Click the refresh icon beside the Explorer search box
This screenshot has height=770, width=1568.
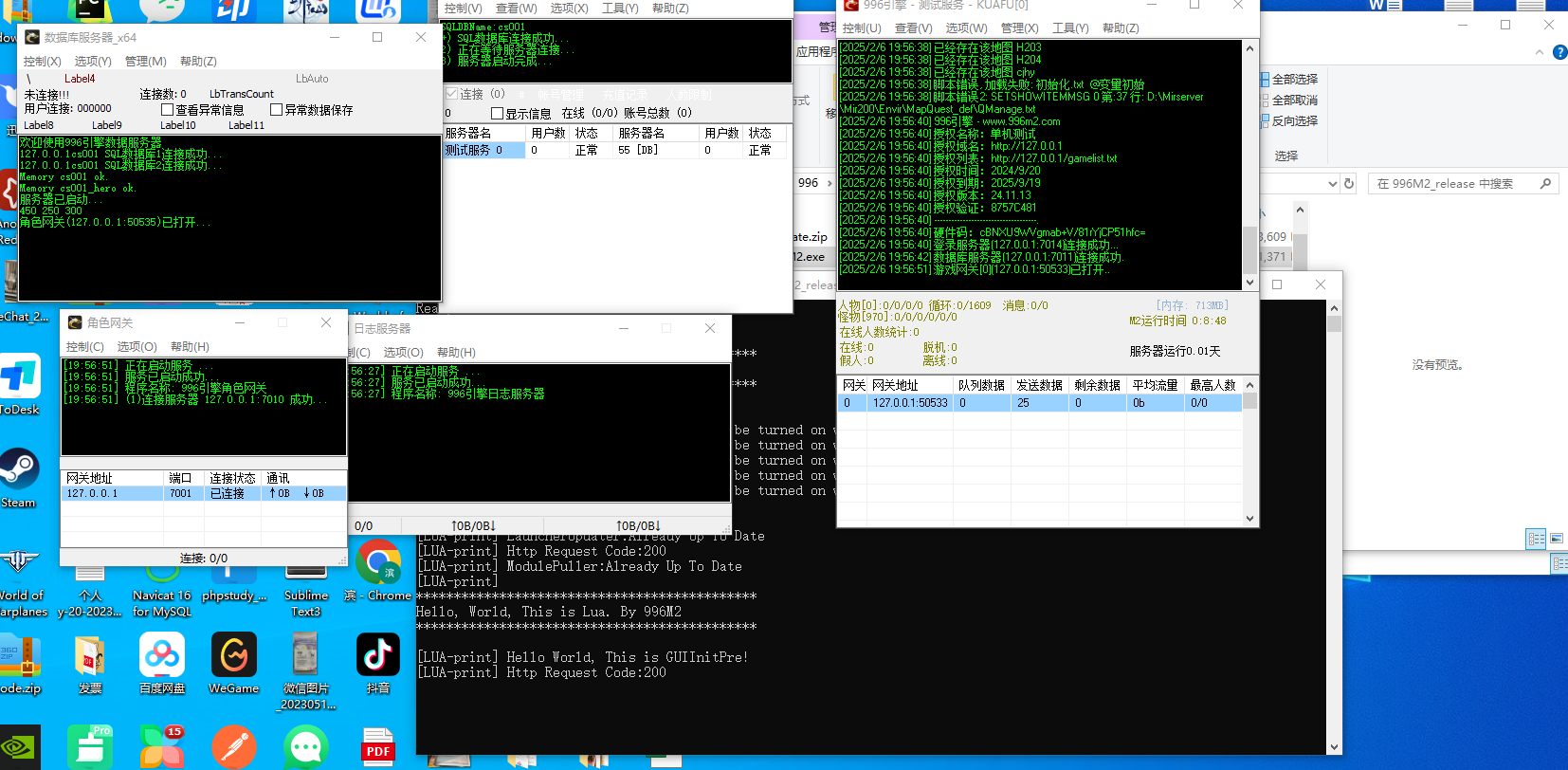(1349, 184)
